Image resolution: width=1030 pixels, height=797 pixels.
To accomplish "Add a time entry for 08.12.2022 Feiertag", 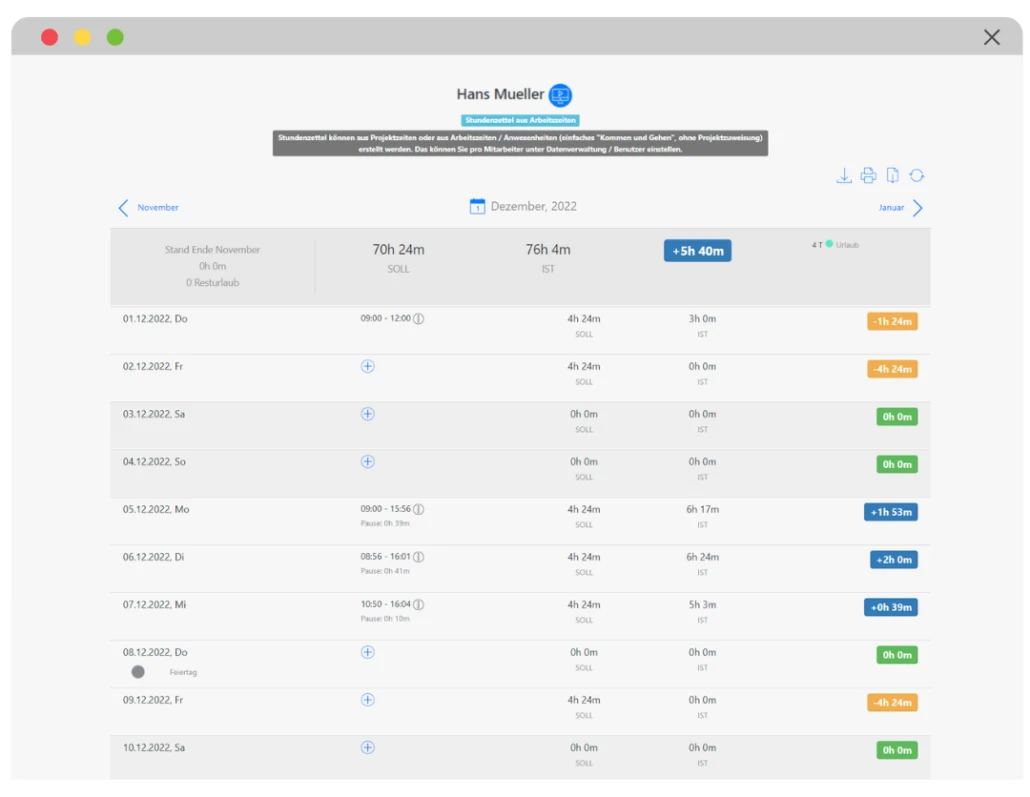I will tap(367, 652).
